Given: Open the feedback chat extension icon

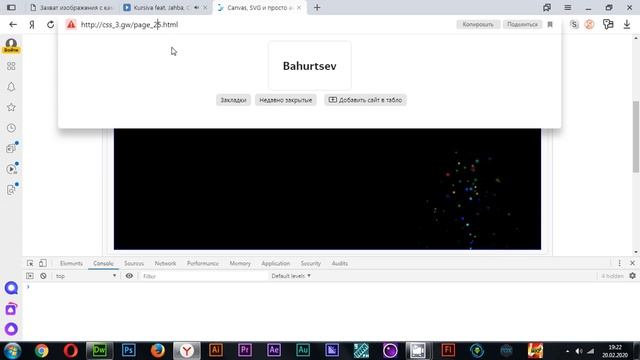Looking at the screenshot, I should click(x=608, y=24).
